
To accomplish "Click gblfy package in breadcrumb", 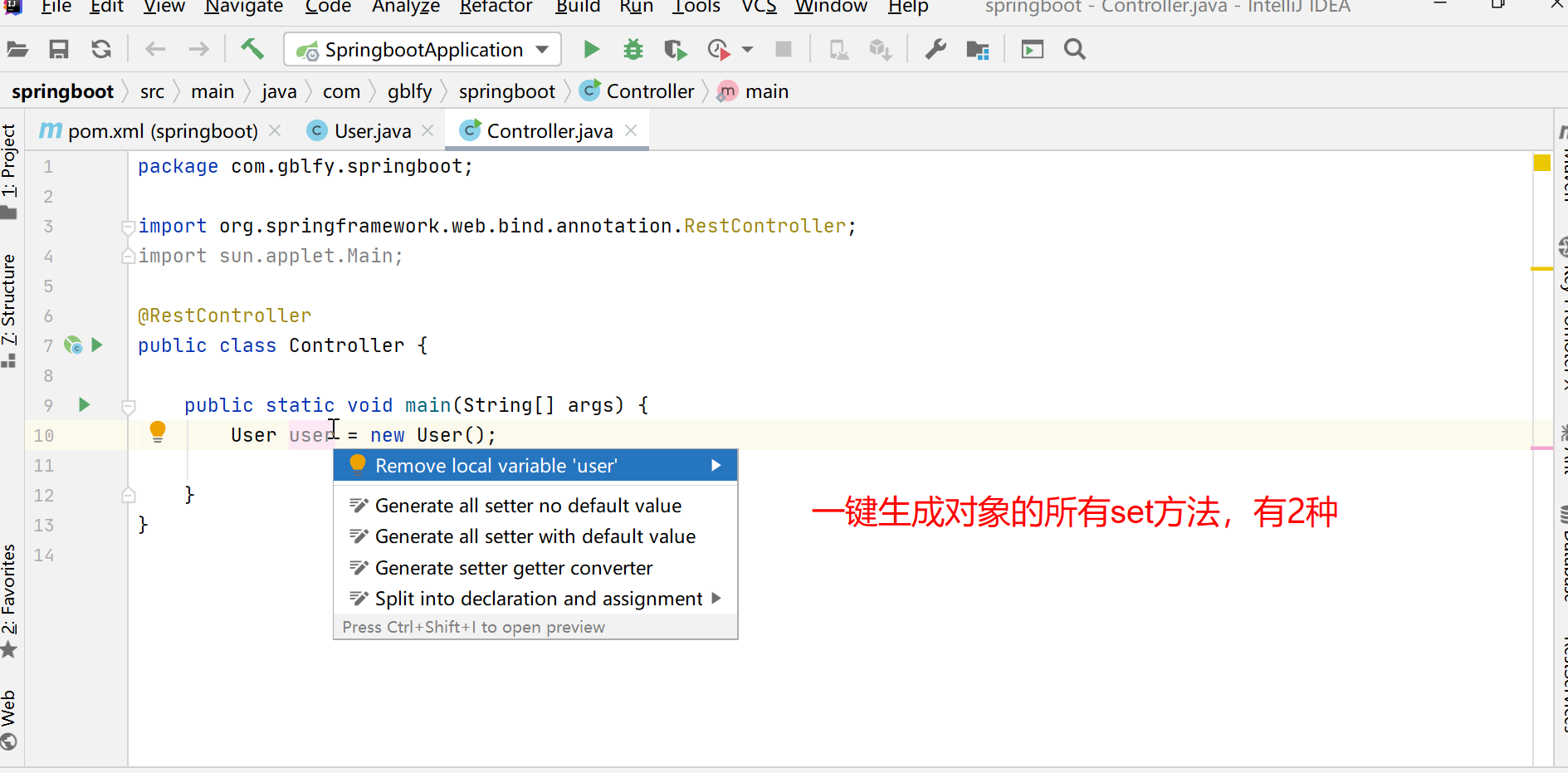I will pyautogui.click(x=409, y=91).
